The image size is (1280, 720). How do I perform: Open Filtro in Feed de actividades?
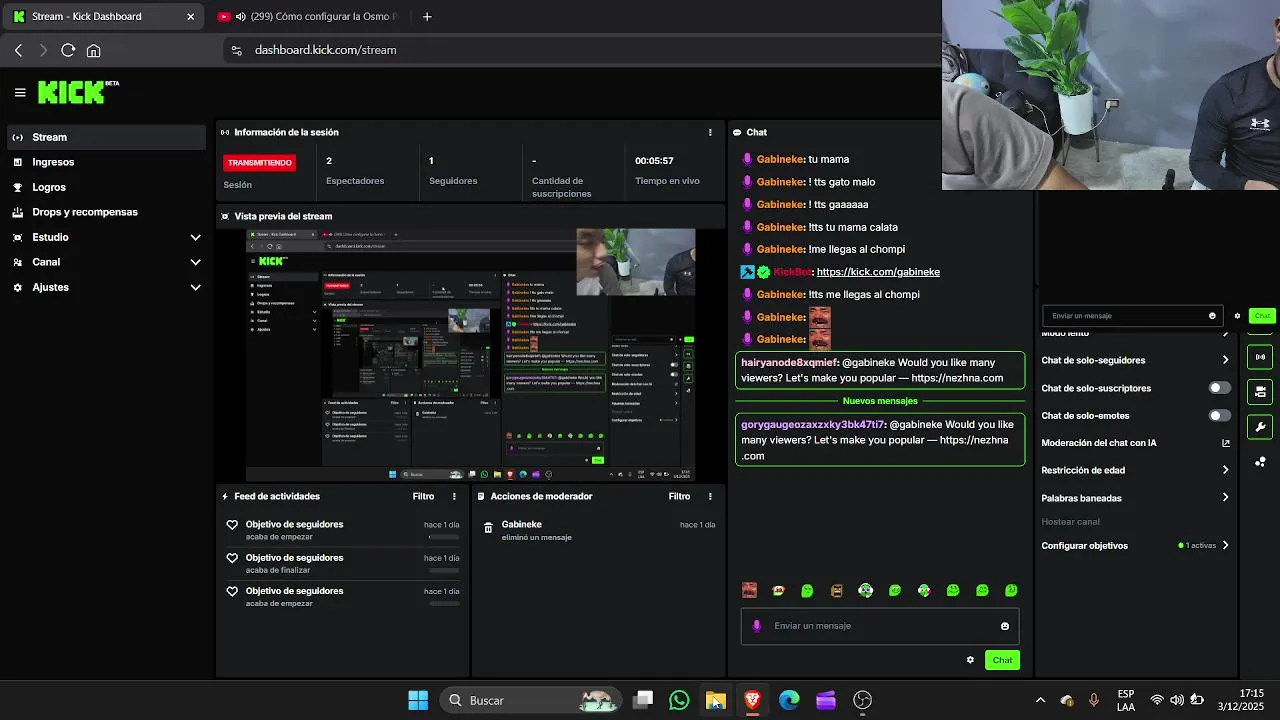423,496
